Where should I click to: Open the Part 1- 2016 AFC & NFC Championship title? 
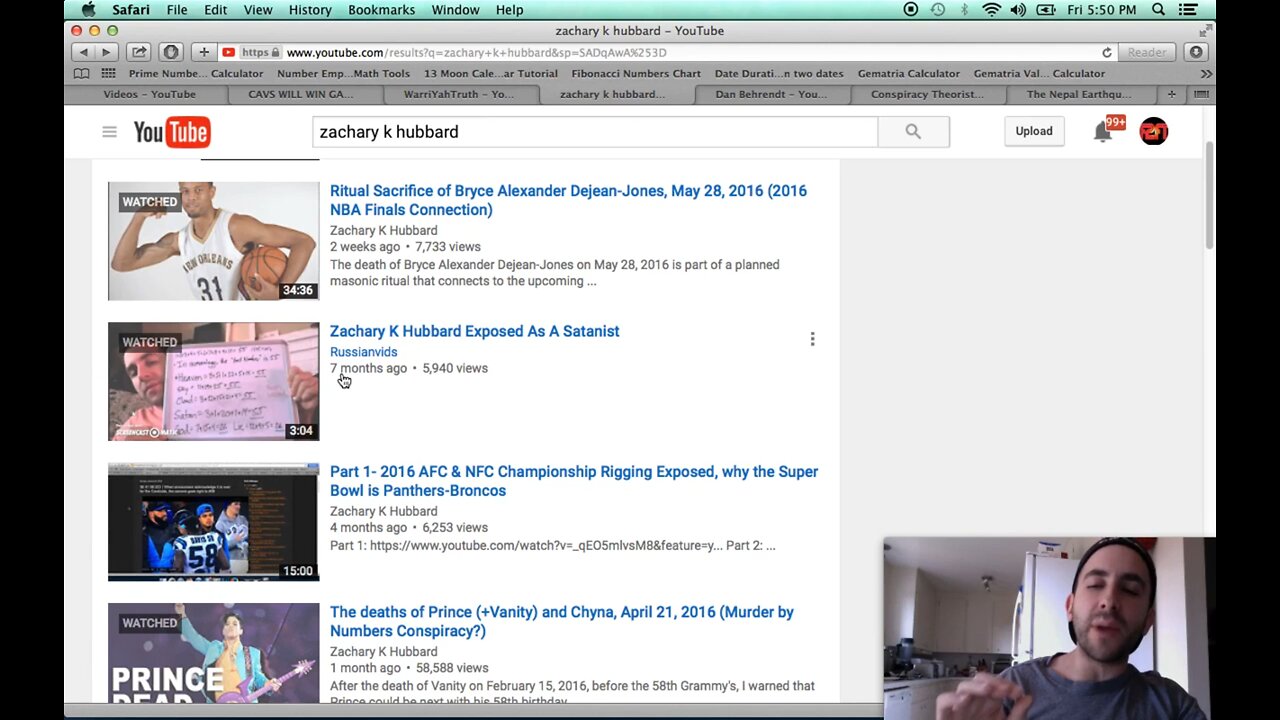tap(574, 481)
